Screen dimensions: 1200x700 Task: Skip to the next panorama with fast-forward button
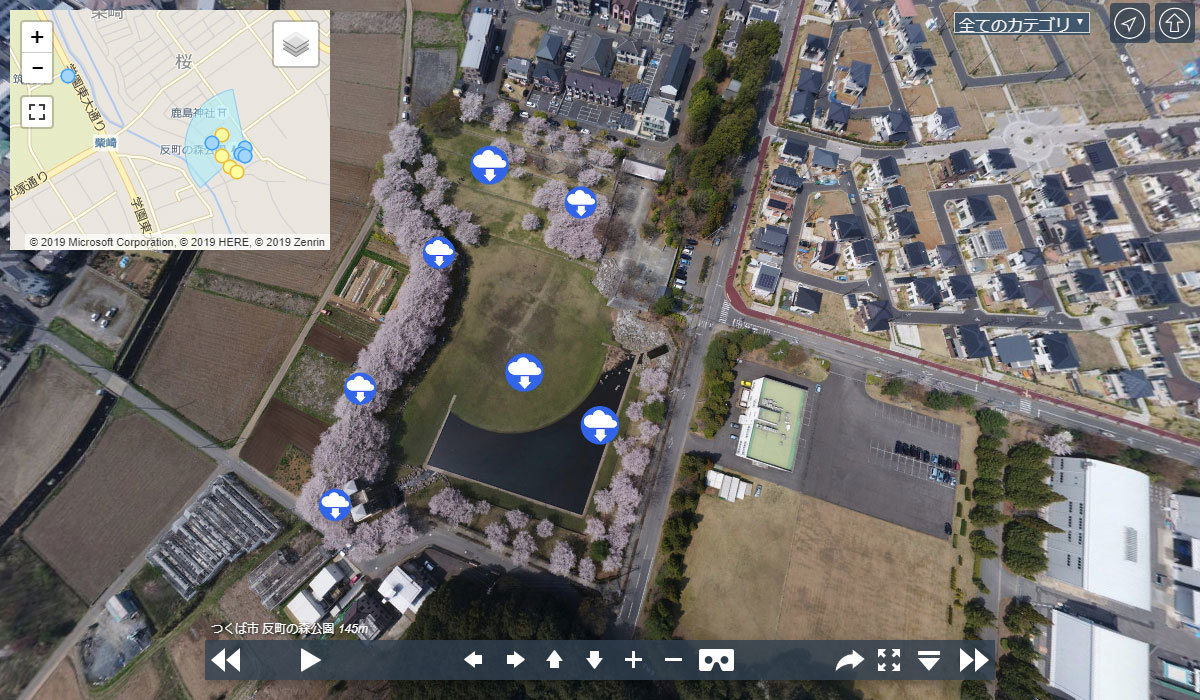coord(974,660)
